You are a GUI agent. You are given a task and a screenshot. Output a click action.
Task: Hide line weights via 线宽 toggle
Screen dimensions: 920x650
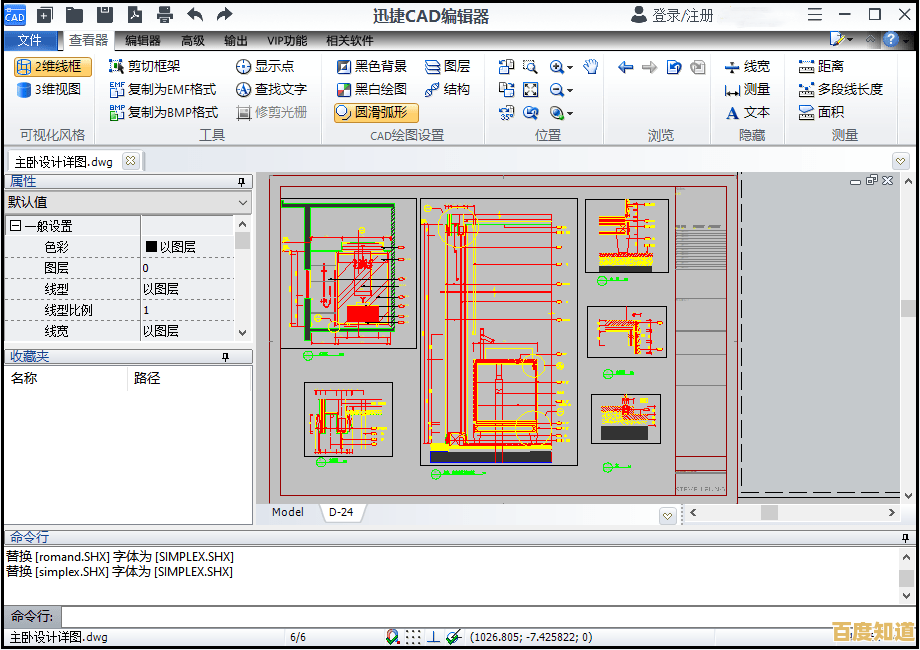click(748, 66)
